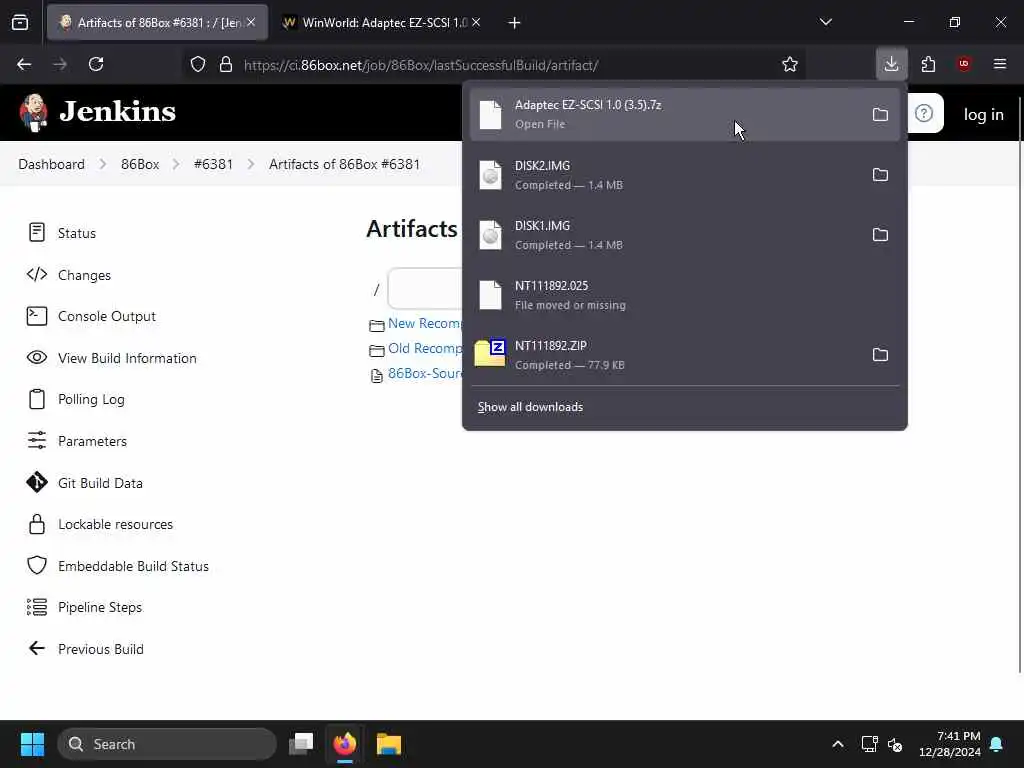Open the Firefox hamburger menu
1024x768 pixels.
1000,64
